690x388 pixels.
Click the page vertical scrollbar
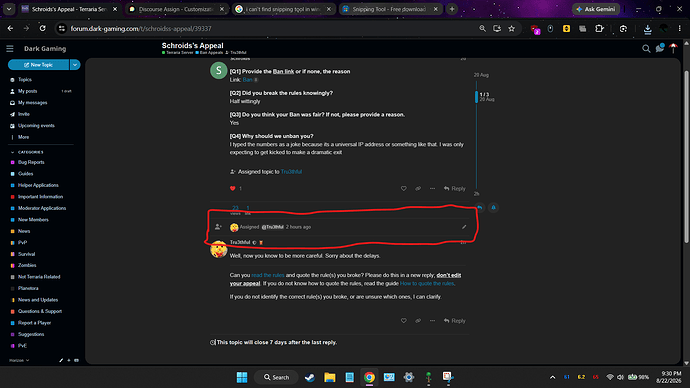[686, 156]
